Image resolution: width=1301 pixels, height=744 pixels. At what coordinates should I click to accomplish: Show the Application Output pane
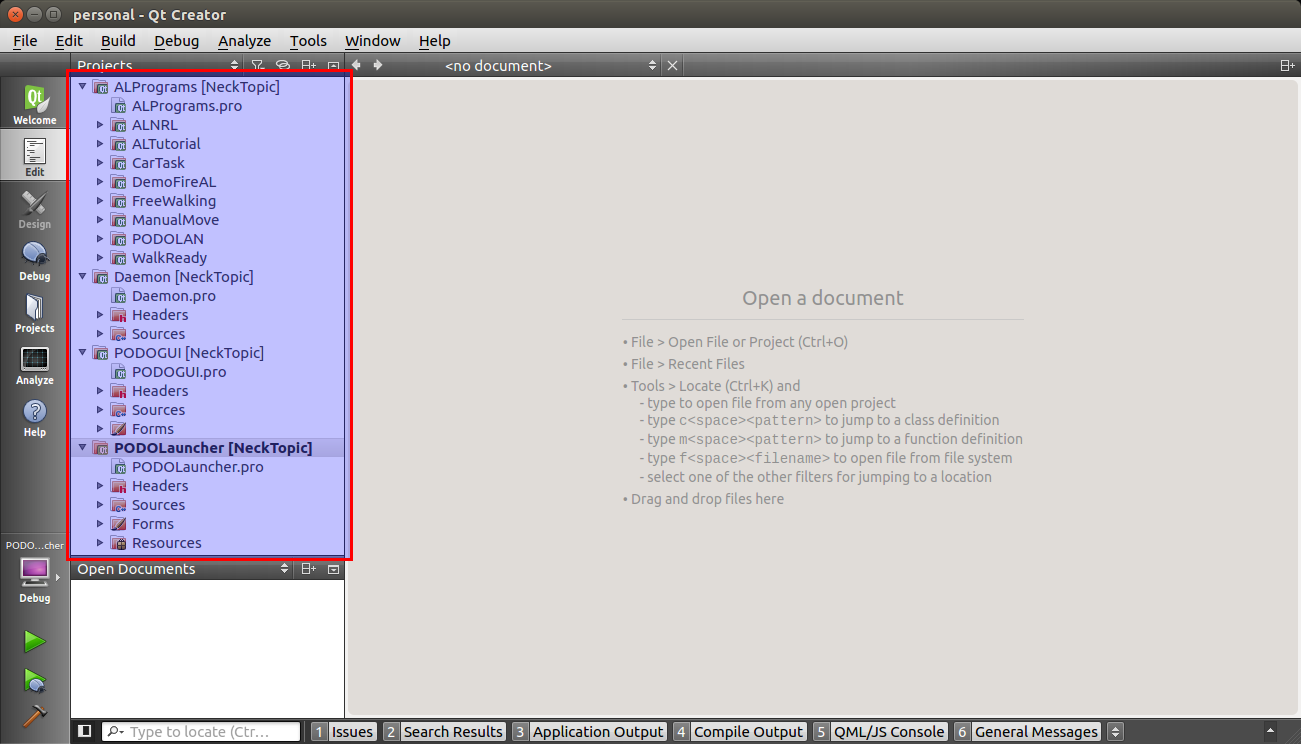click(588, 732)
